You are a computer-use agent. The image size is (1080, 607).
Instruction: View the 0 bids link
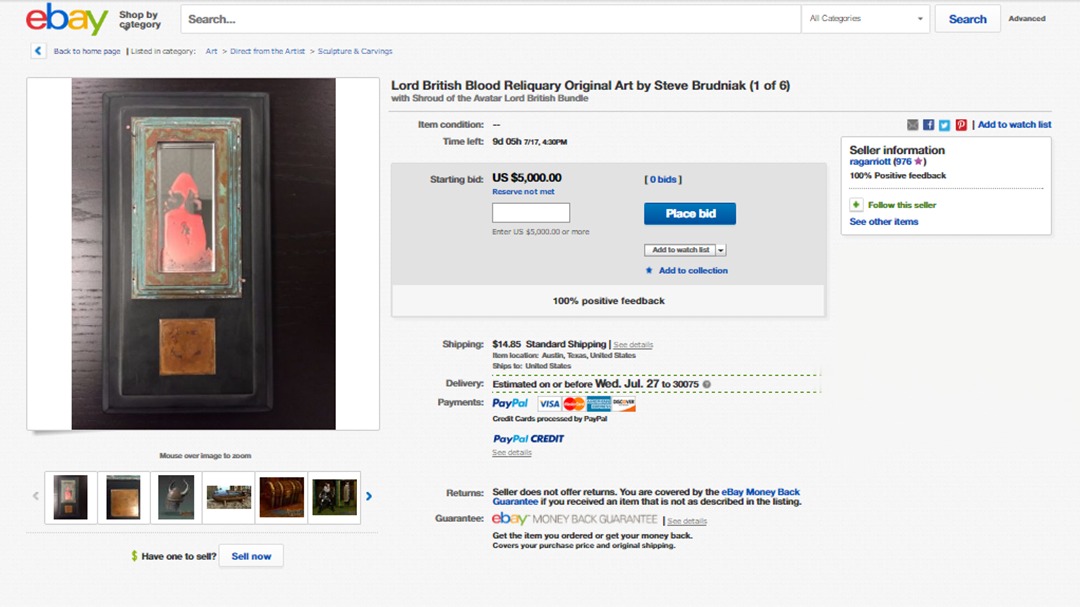point(663,179)
